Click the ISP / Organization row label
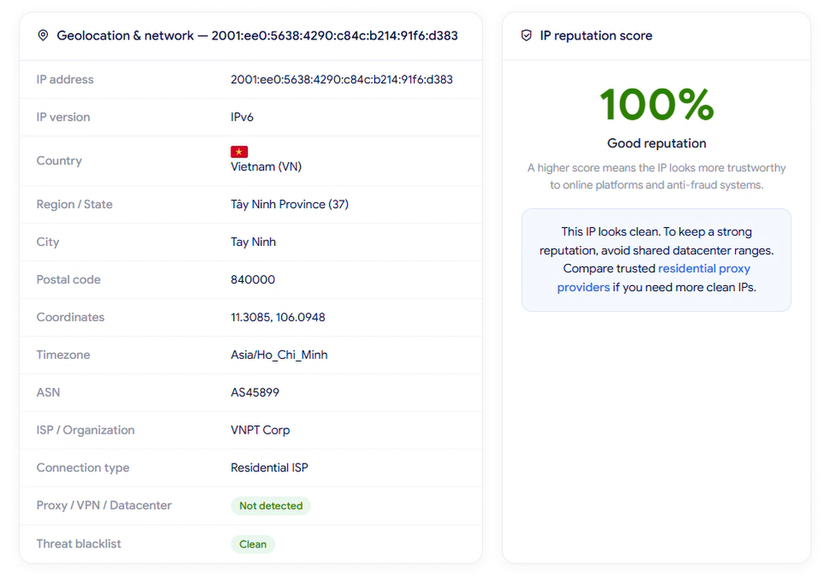830x580 pixels. tap(85, 430)
